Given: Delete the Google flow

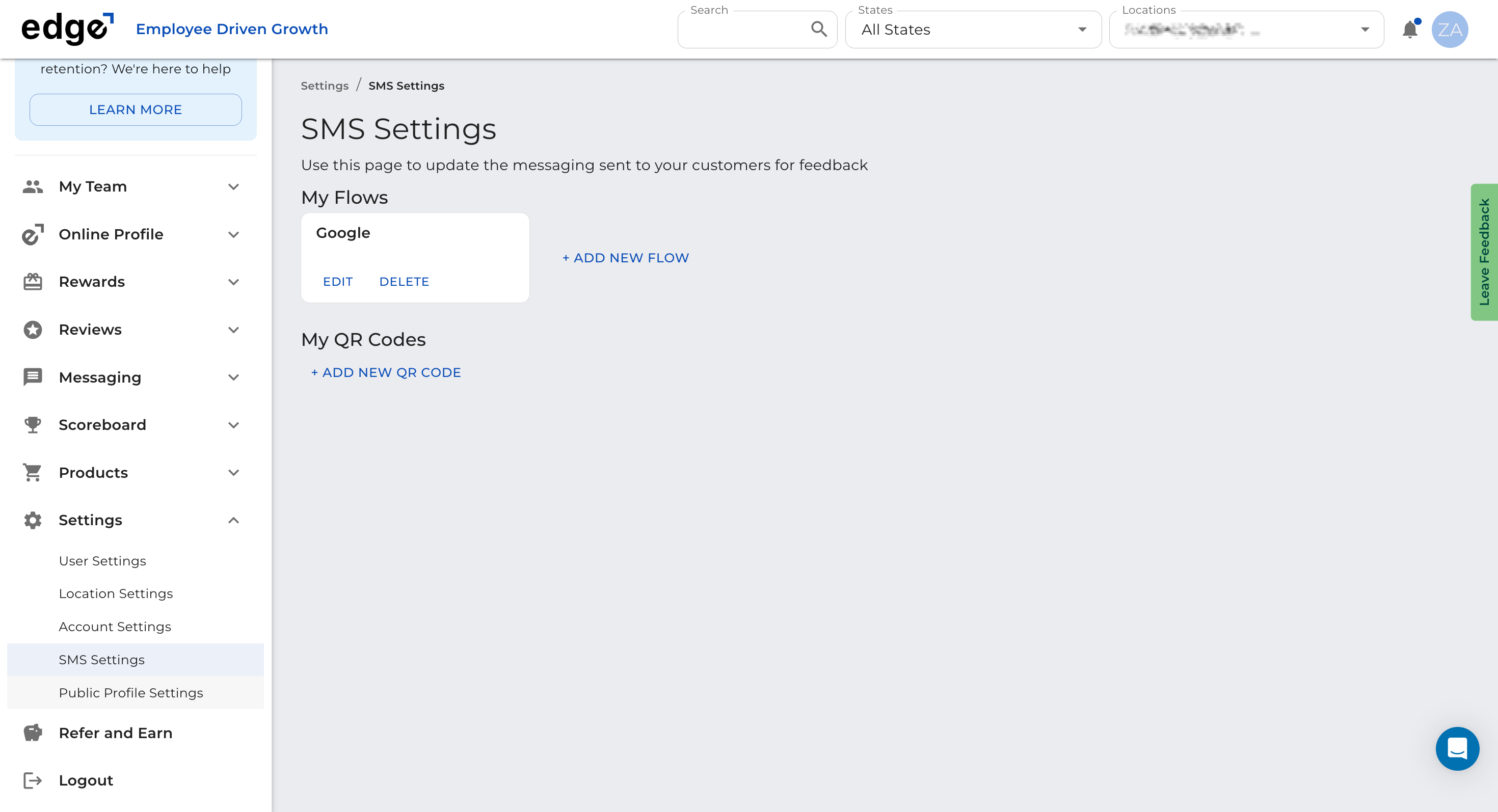Looking at the screenshot, I should point(404,282).
